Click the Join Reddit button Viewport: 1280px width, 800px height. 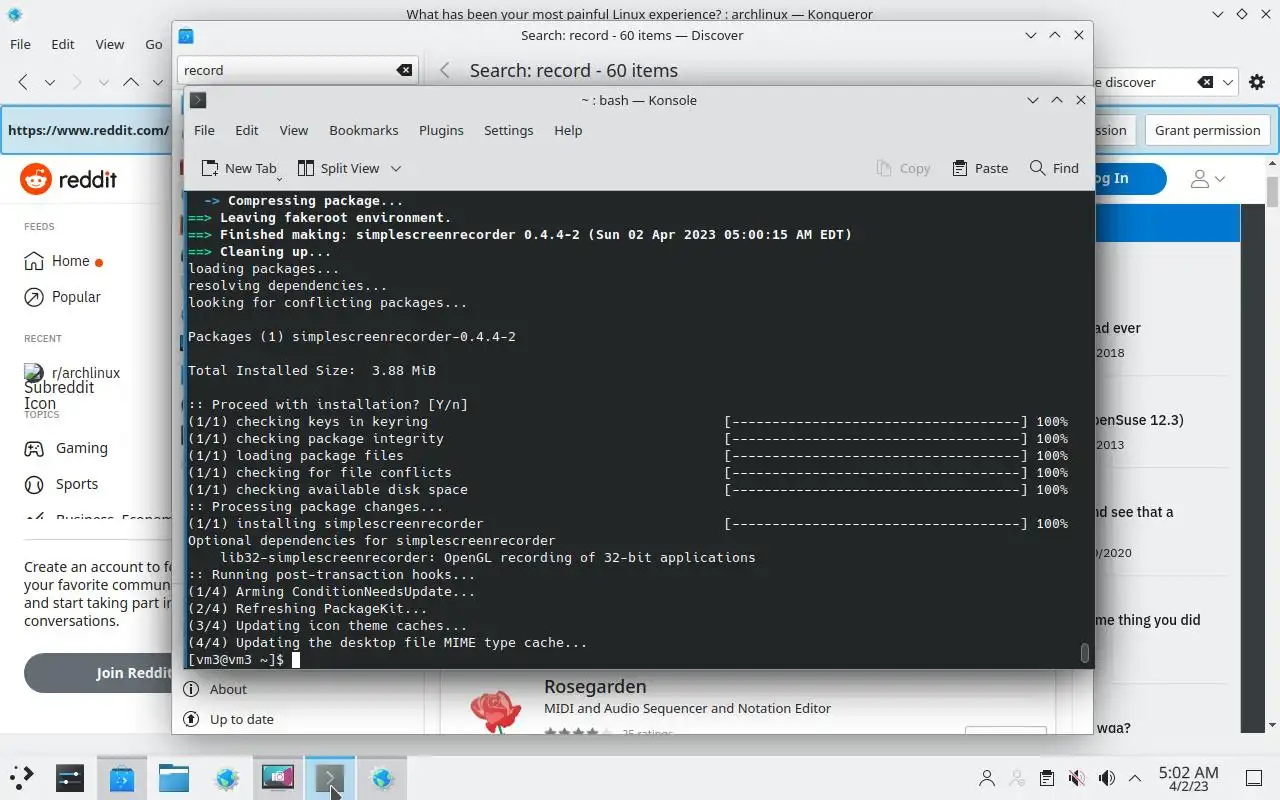[x=98, y=673]
